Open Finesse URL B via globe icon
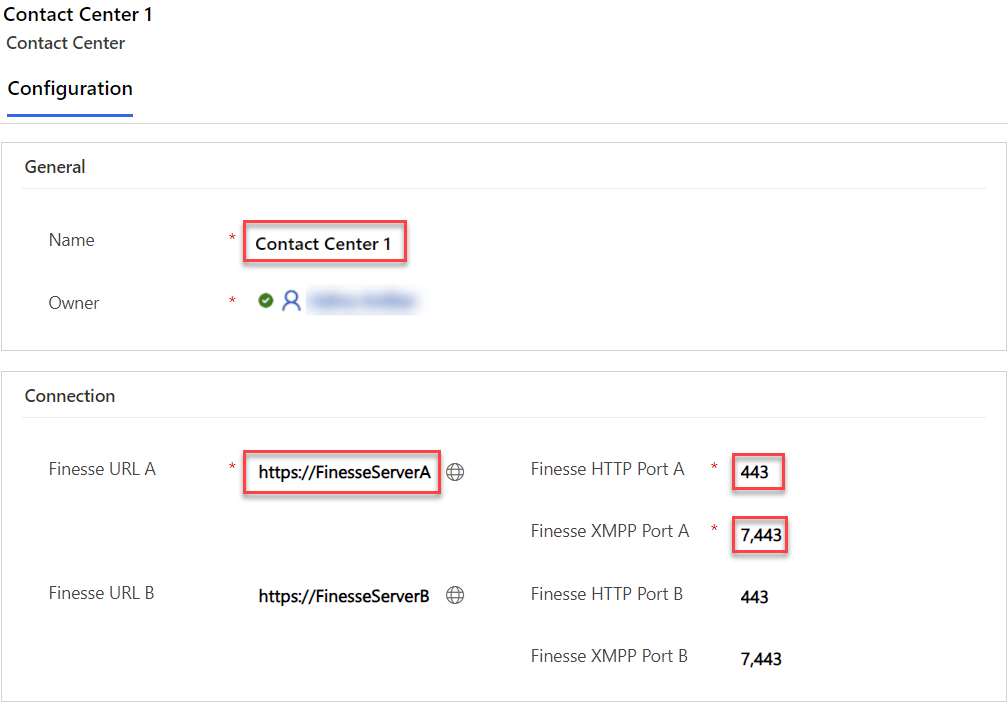Screen dimensions: 1008x705 (x=455, y=596)
